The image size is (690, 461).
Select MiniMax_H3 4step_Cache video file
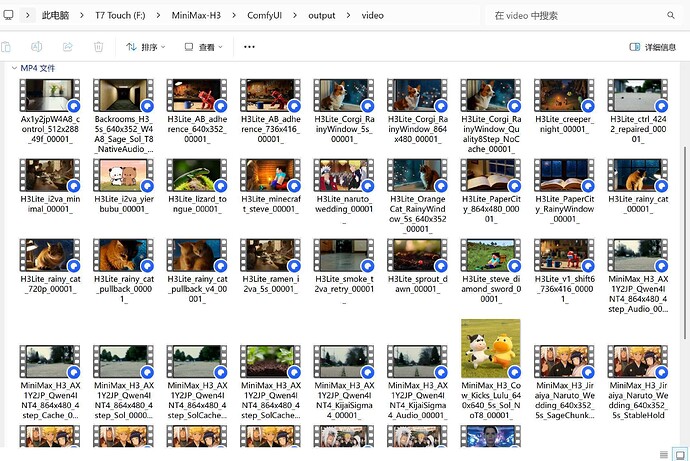[x=50, y=382]
